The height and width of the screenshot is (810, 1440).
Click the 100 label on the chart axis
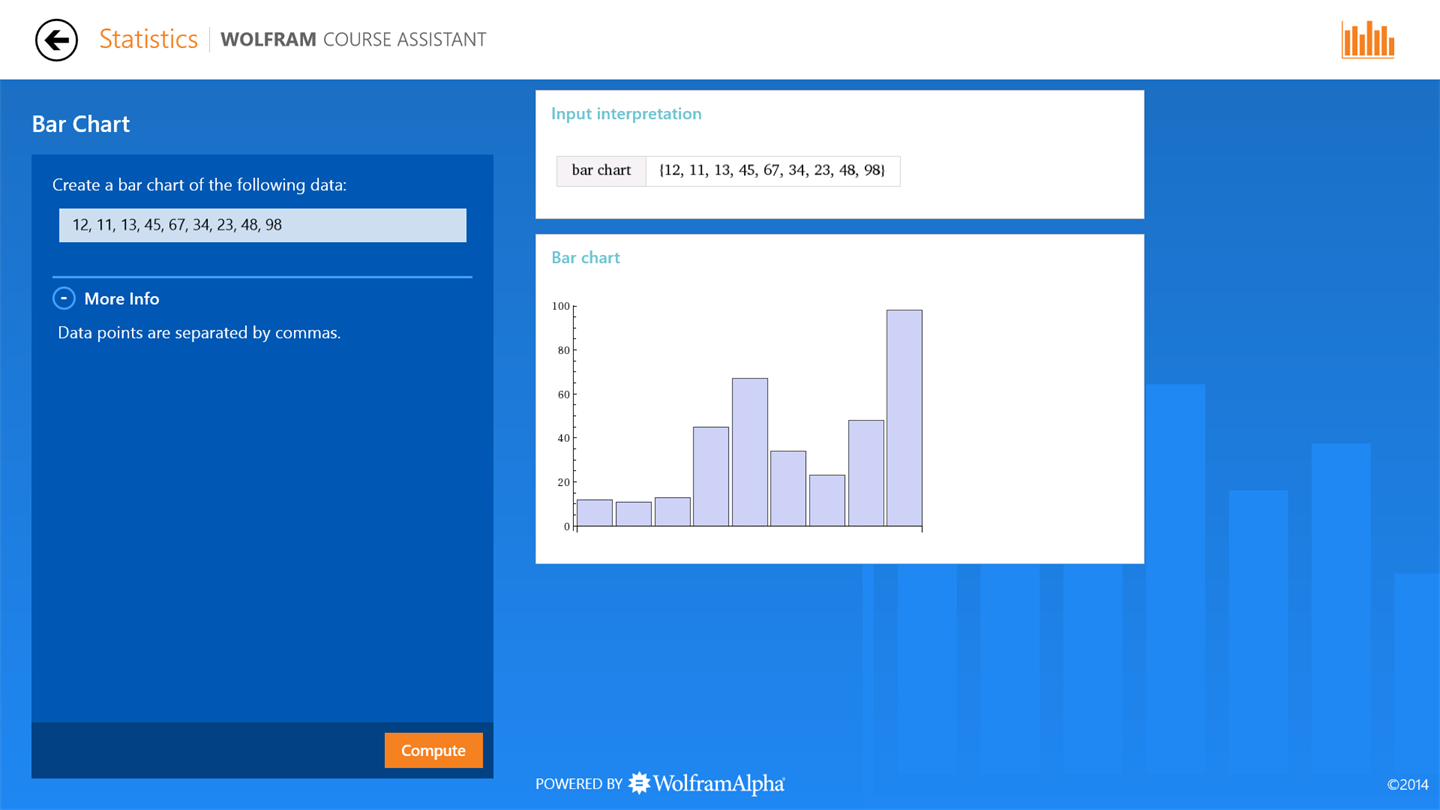coord(560,306)
